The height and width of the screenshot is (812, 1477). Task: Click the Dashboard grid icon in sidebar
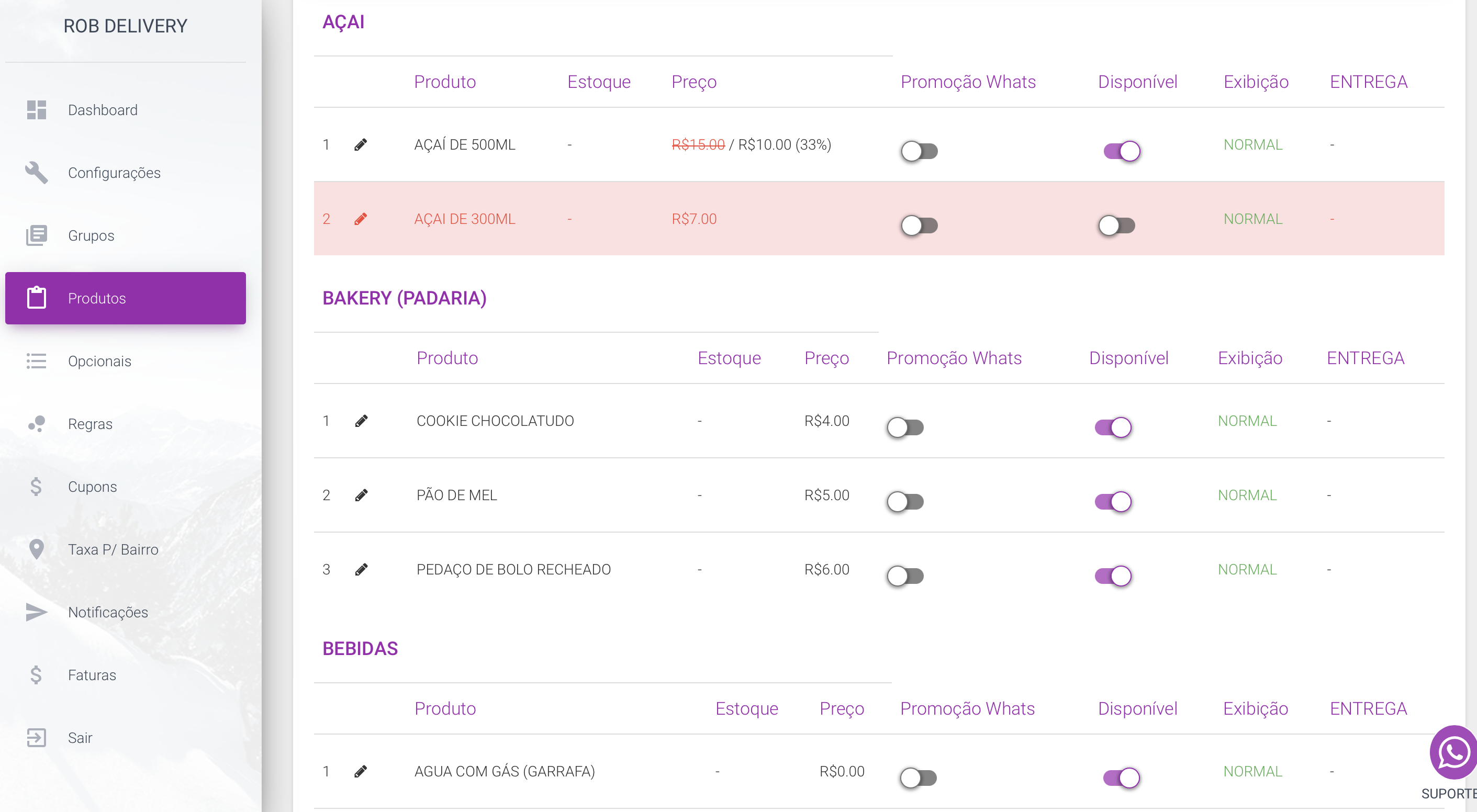[36, 110]
